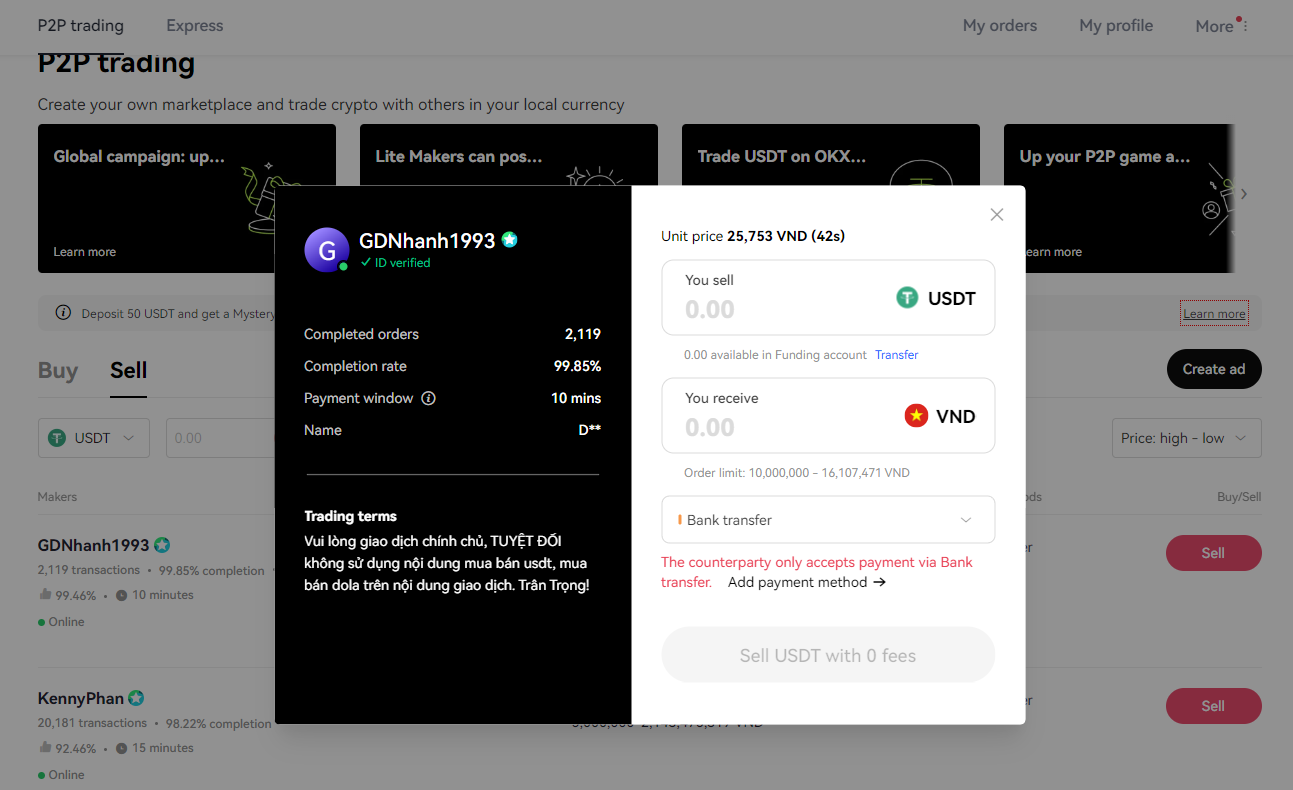Click the USDT icon in the crypto filter

click(x=57, y=438)
